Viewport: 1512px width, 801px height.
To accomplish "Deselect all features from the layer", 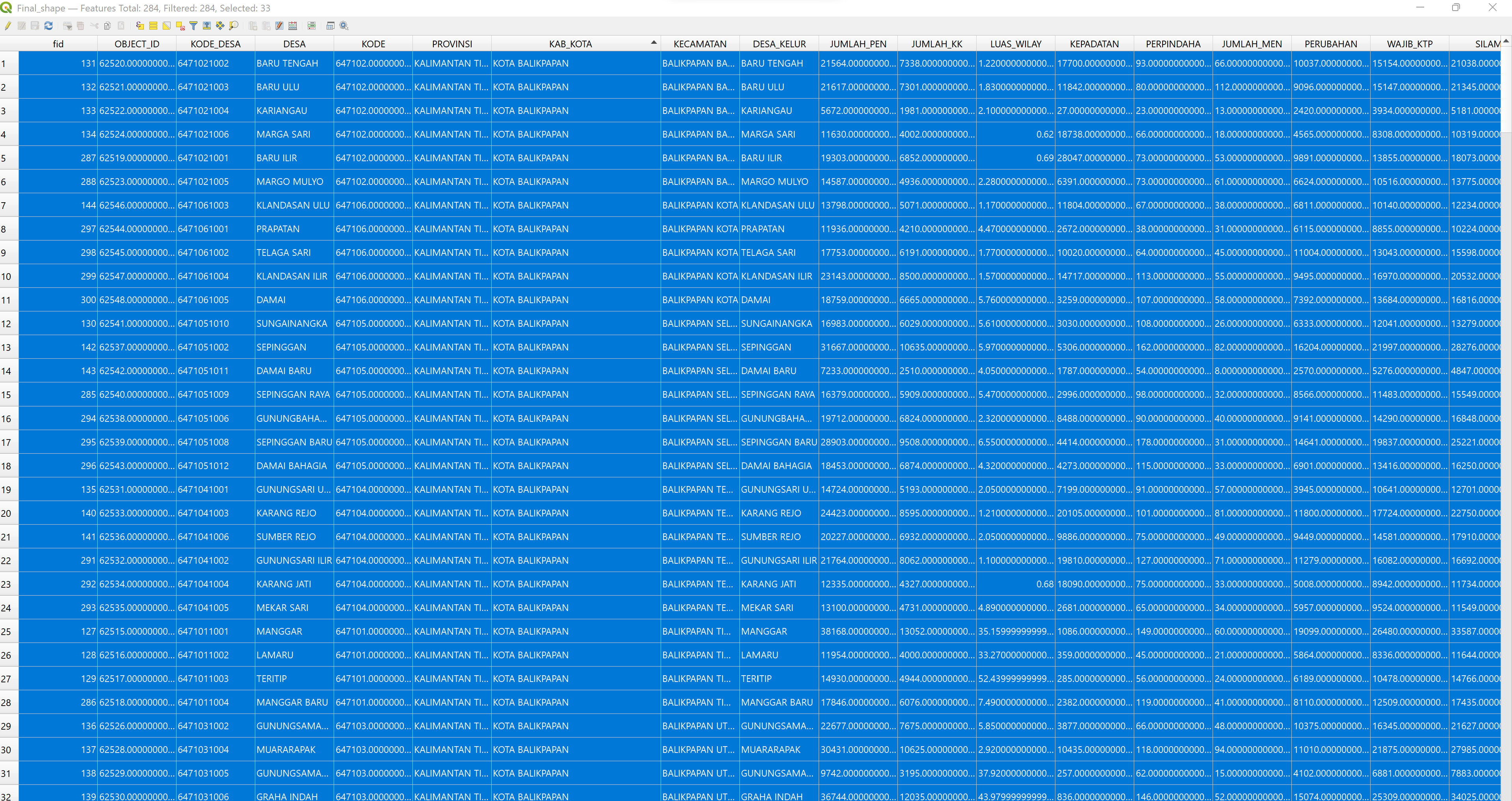I will point(180,26).
